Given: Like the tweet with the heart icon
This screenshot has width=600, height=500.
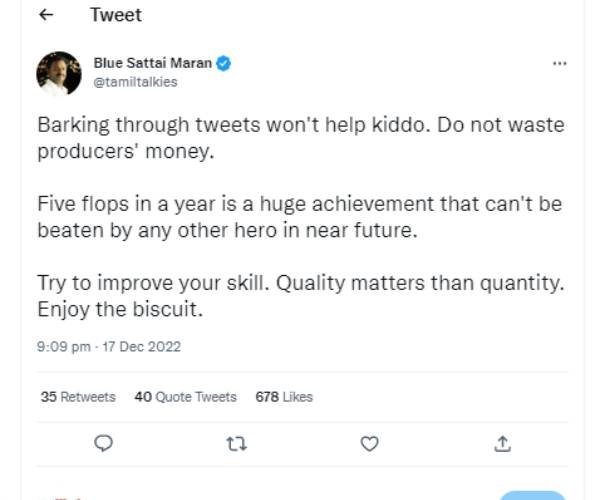Looking at the screenshot, I should tap(369, 443).
